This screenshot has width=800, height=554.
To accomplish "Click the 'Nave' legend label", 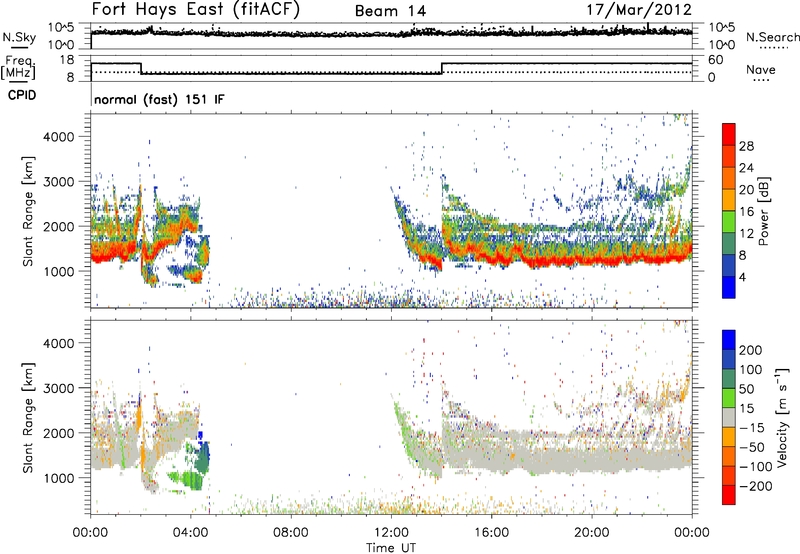I will [x=760, y=69].
